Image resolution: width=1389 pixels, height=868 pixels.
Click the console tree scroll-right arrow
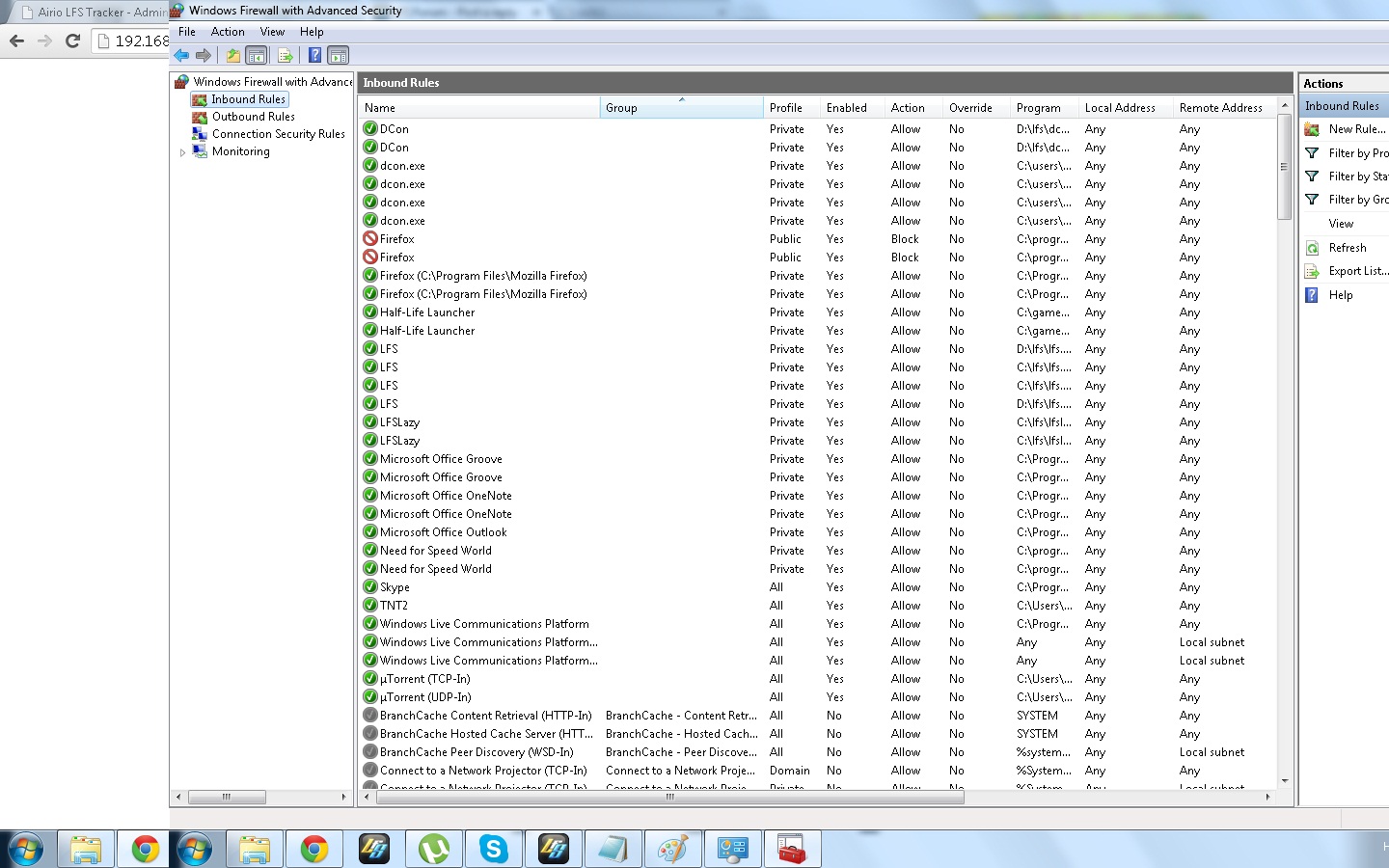pyautogui.click(x=344, y=797)
